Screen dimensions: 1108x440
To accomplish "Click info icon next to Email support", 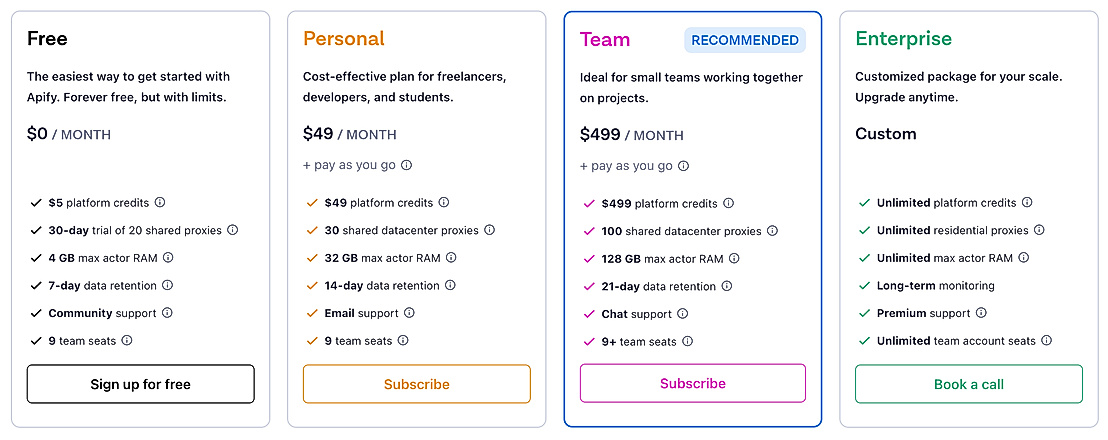I will pyautogui.click(x=410, y=313).
